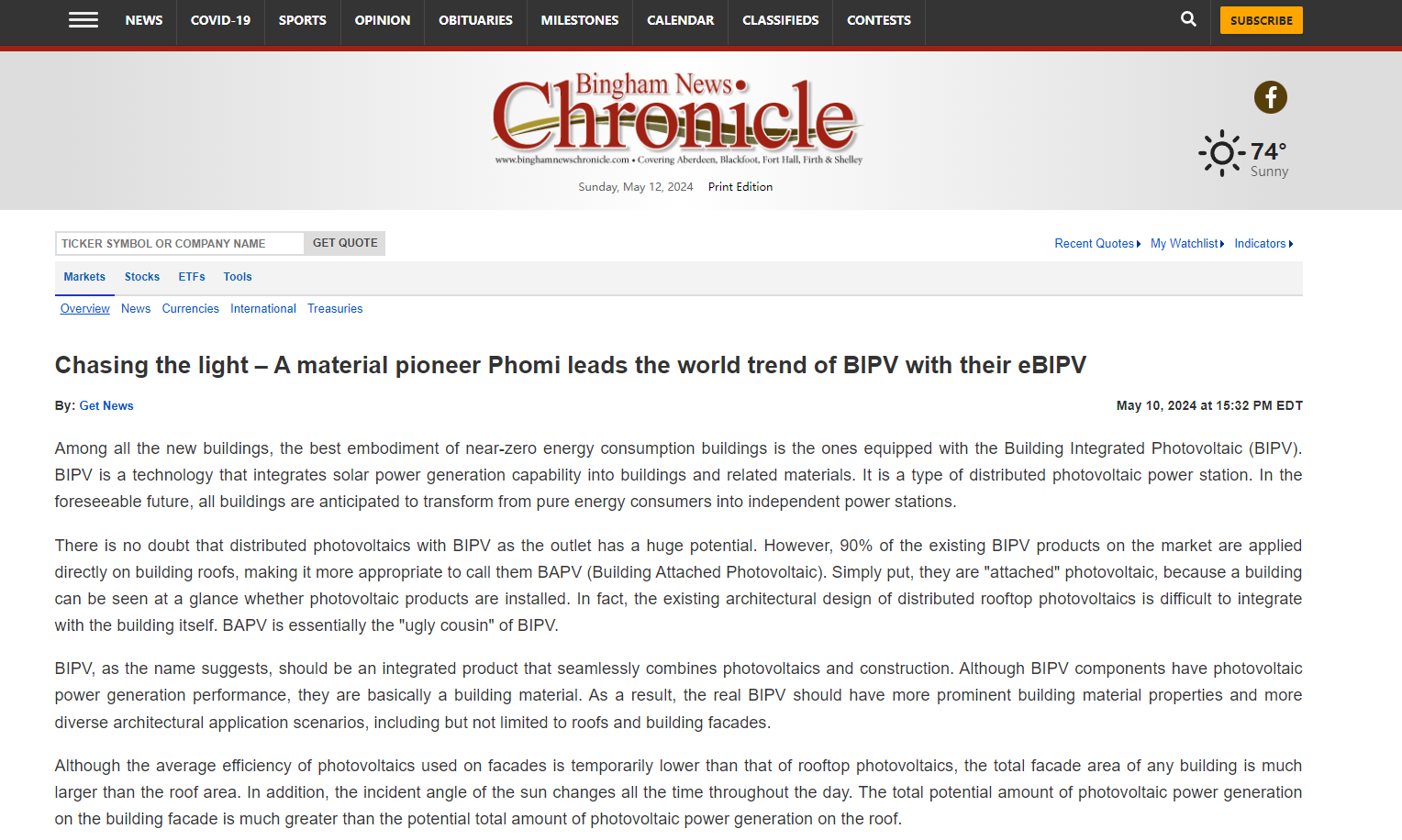
Task: Open the CALENDAR page
Action: (680, 20)
